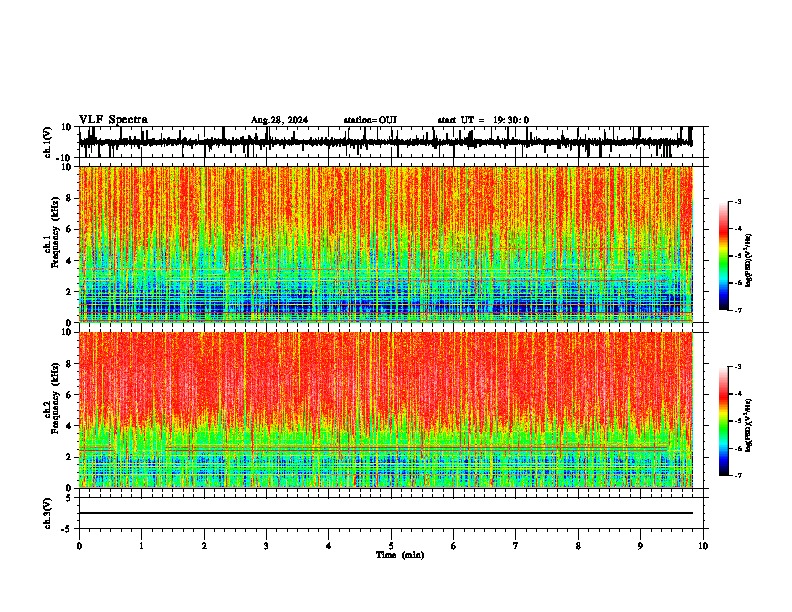Click the ch.2 "Frequency (kHz)" axis label
This screenshot has width=792, height=612.
pyautogui.click(x=55, y=398)
